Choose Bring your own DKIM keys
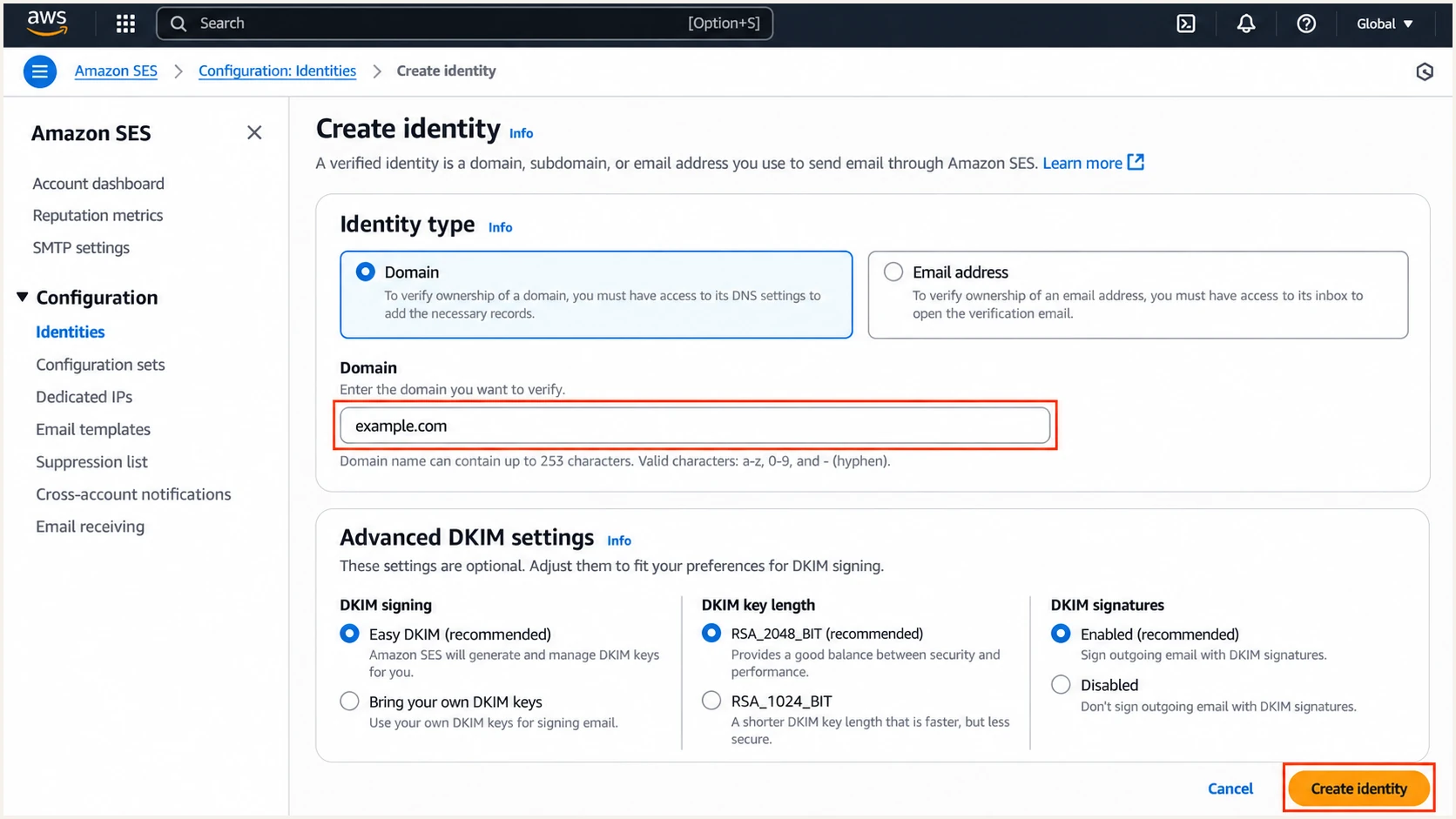1456x819 pixels. [349, 701]
